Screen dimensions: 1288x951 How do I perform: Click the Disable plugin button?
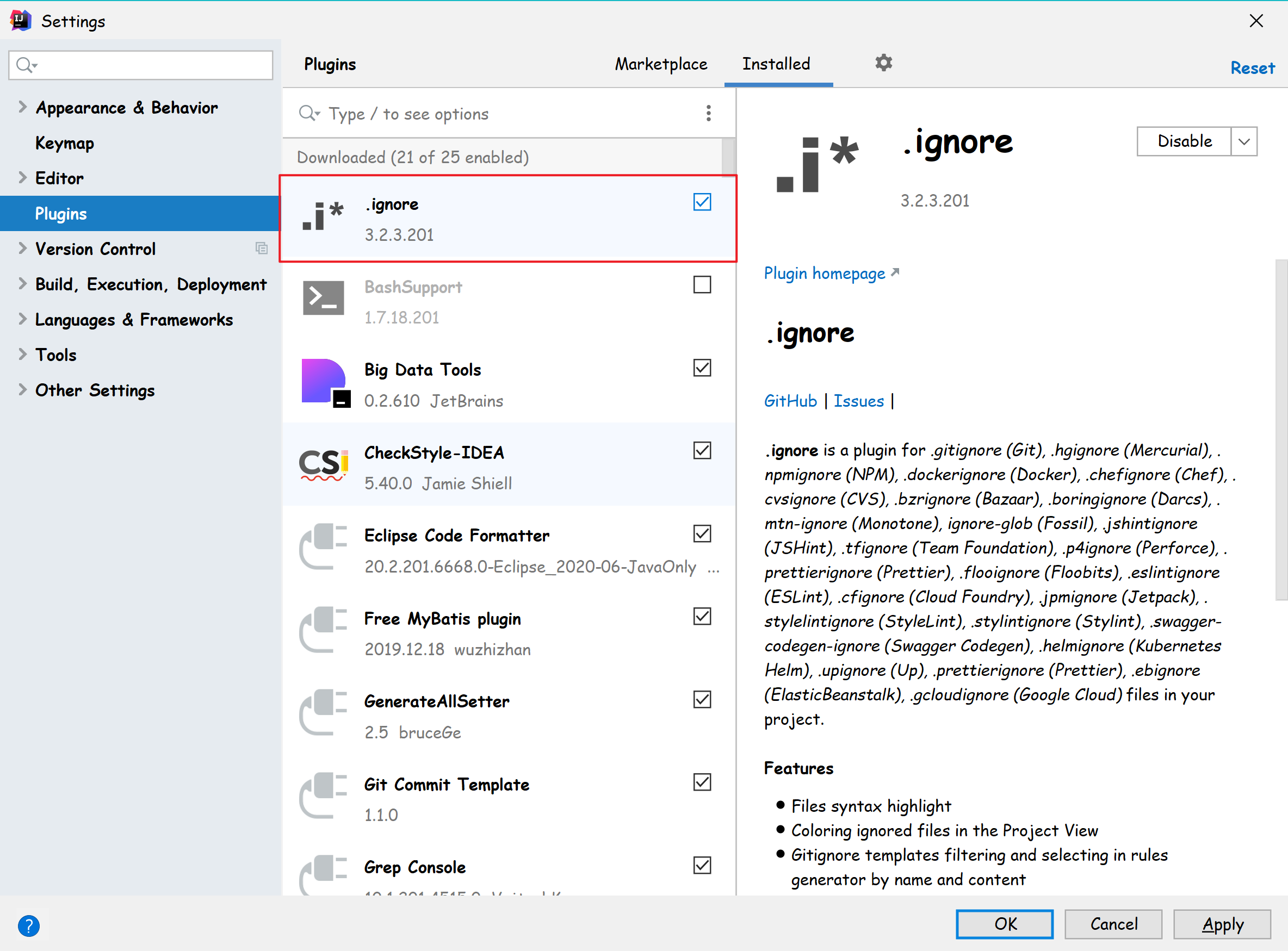[x=1184, y=141]
